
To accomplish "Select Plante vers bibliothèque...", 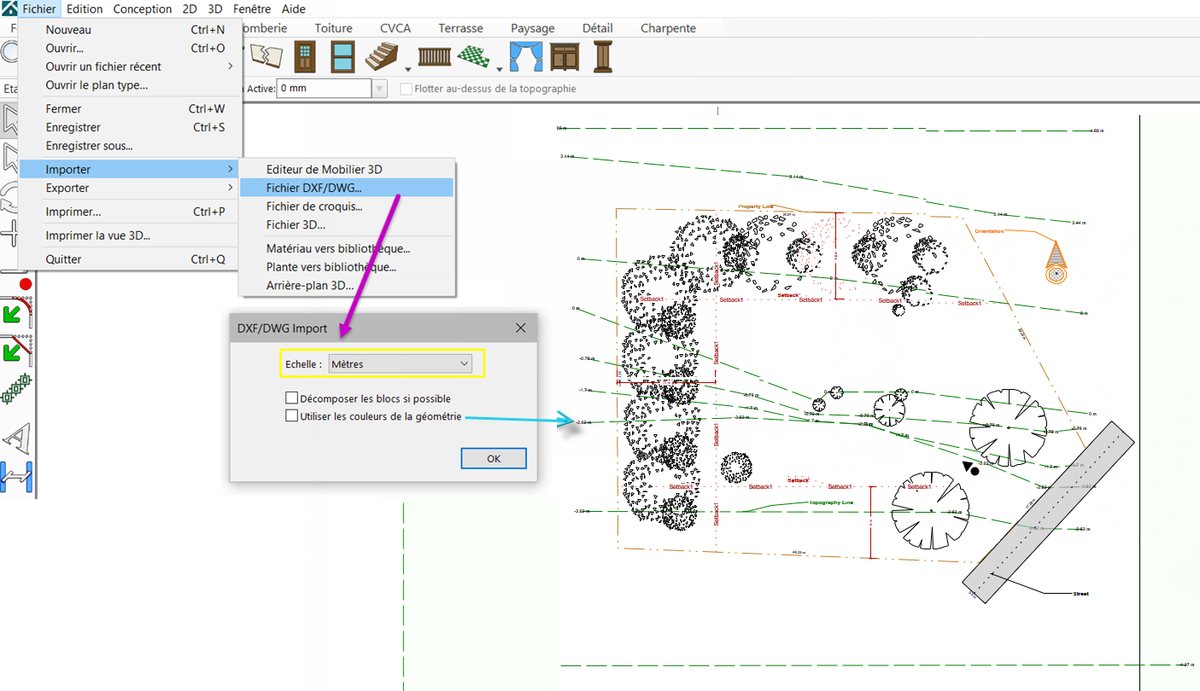I will pos(347,267).
